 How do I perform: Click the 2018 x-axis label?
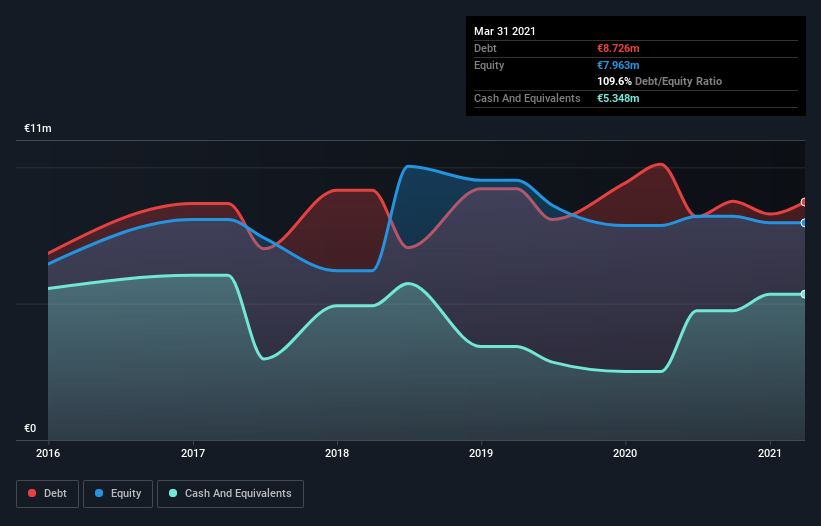pyautogui.click(x=337, y=453)
